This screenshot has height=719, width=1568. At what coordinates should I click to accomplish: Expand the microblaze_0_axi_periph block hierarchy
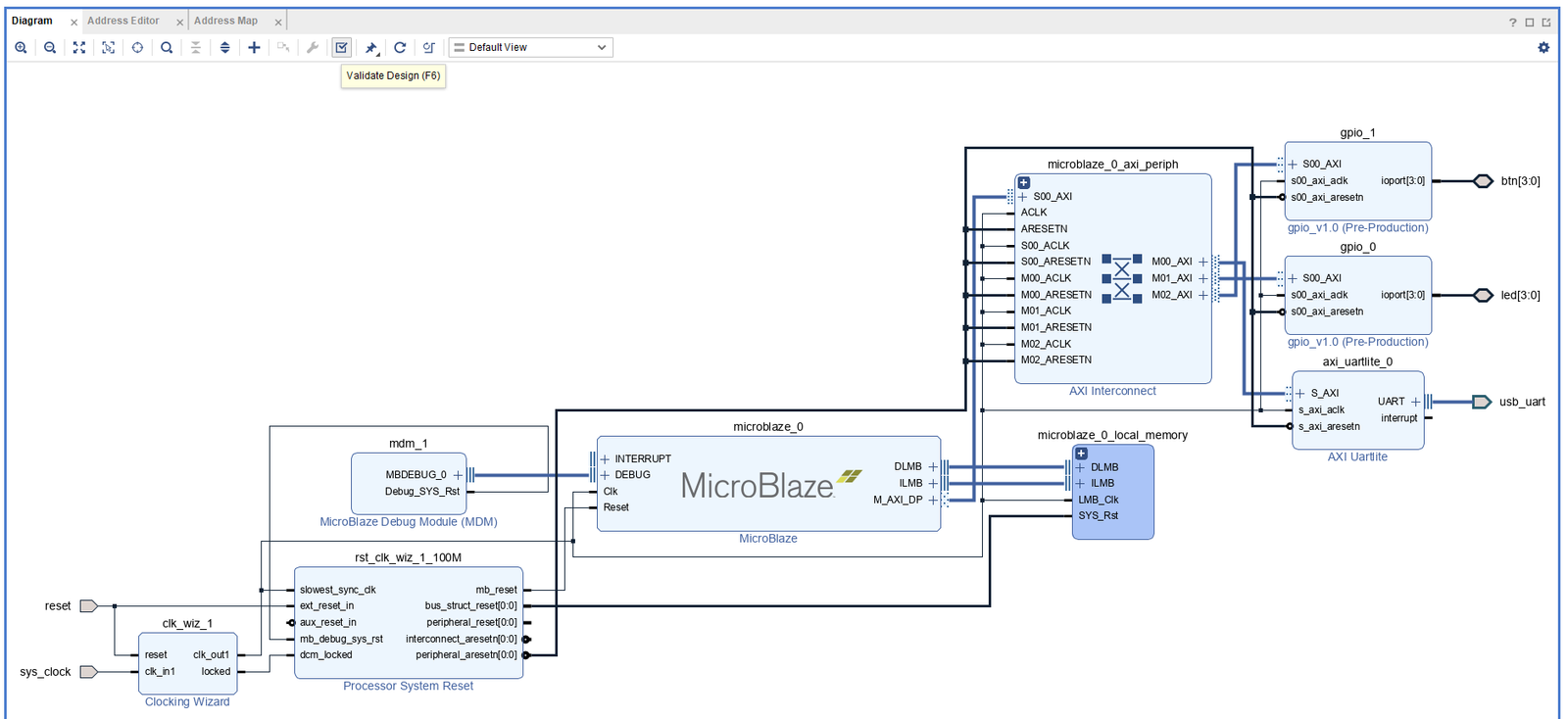(1024, 183)
